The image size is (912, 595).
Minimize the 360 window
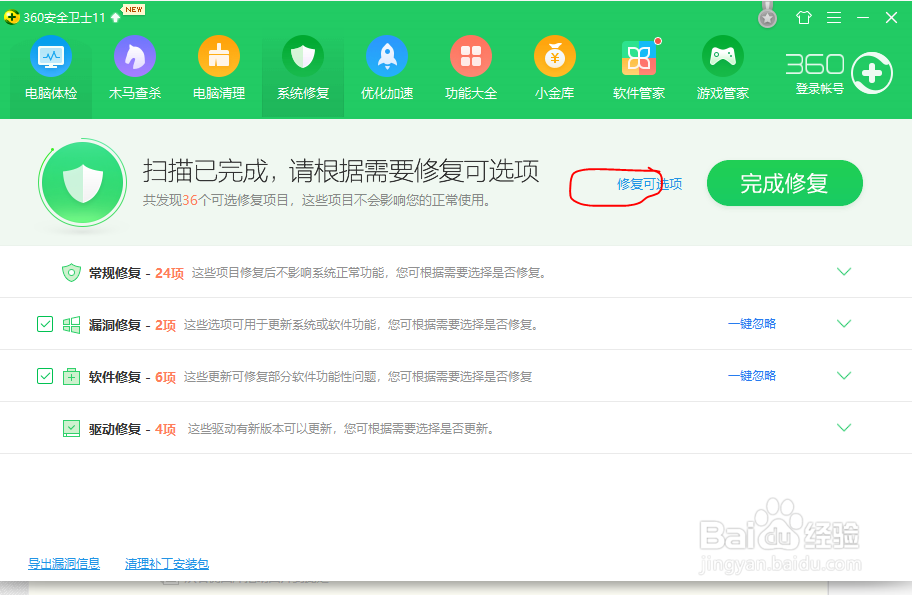863,17
